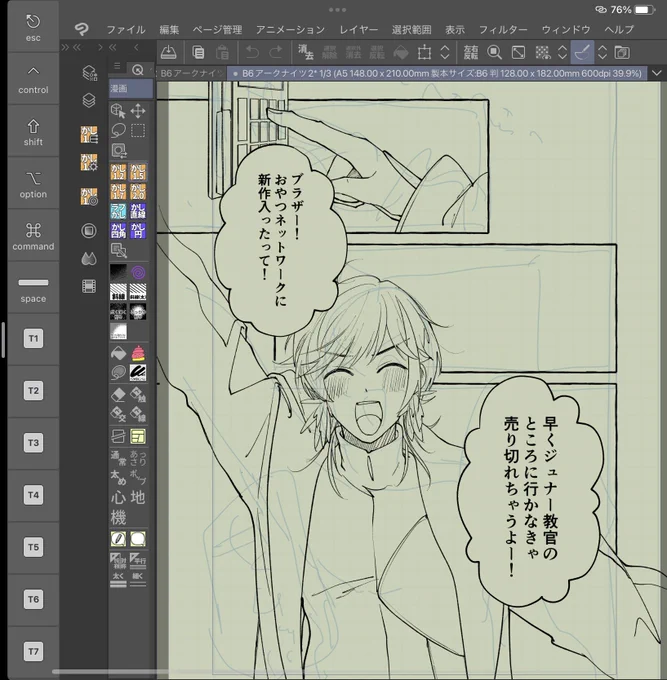Image resolution: width=667 pixels, height=680 pixels.
Task: Click the scale/rotate transform icon
Action: (x=424, y=52)
